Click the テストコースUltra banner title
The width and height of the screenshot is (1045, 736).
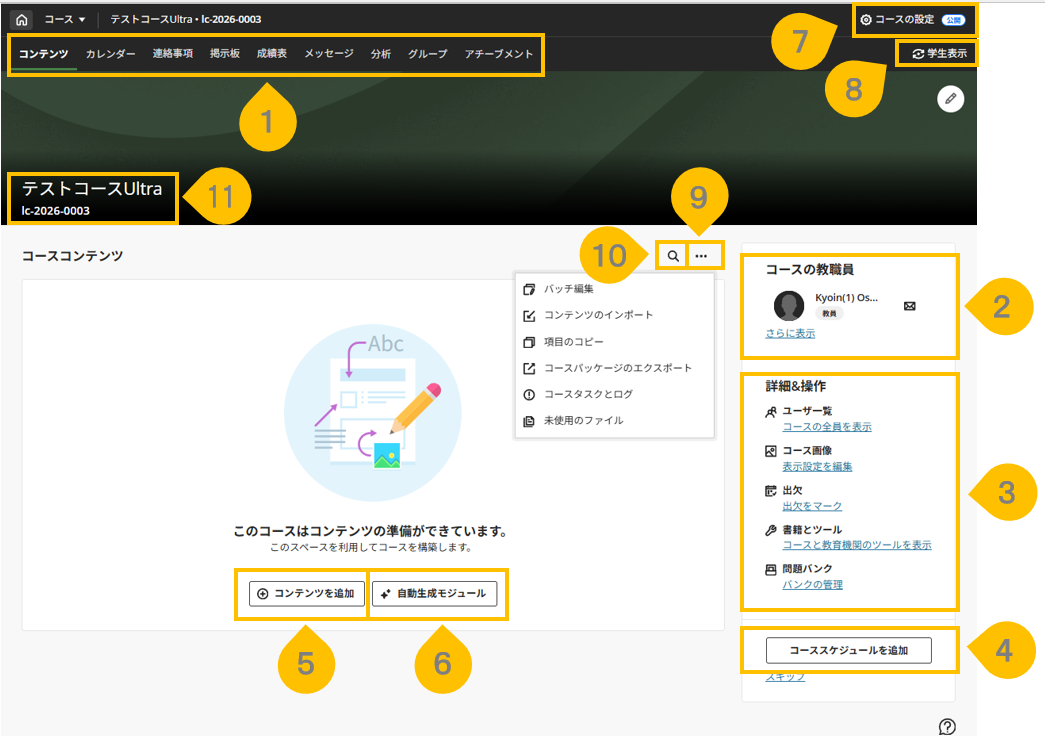[x=92, y=189]
